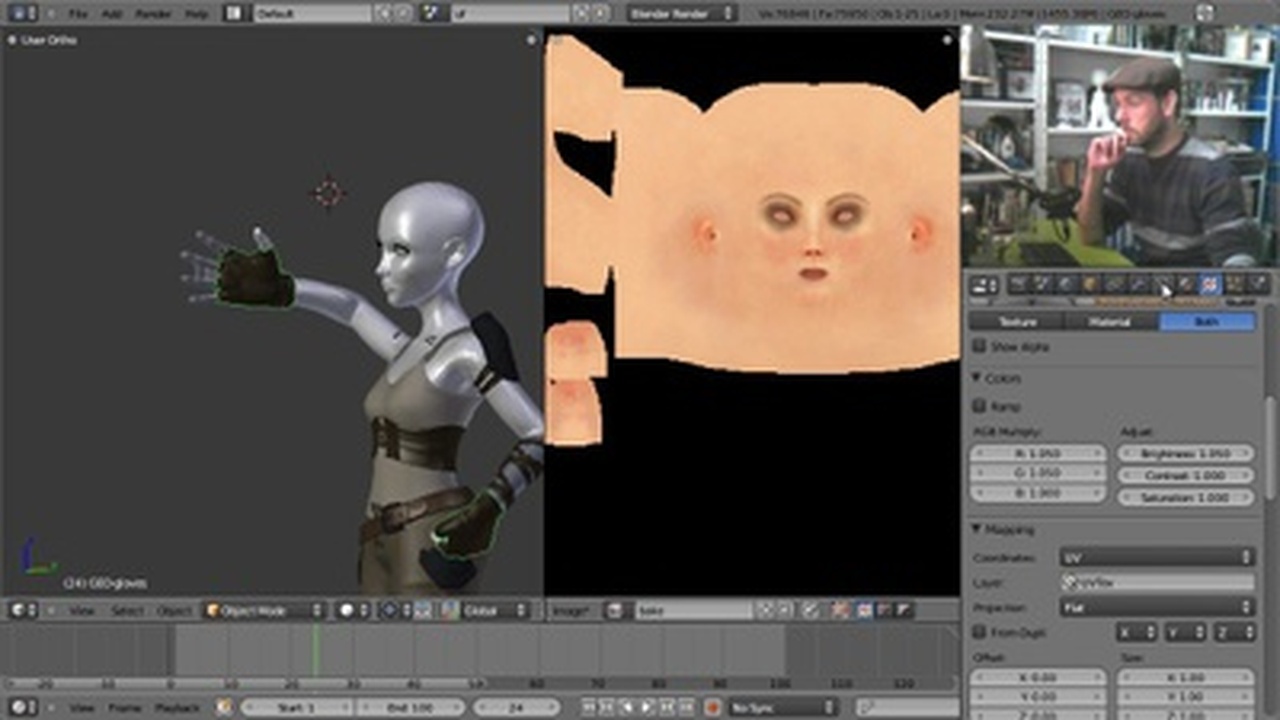
Task: Open the Coordinates UV dropdown
Action: coord(1156,556)
